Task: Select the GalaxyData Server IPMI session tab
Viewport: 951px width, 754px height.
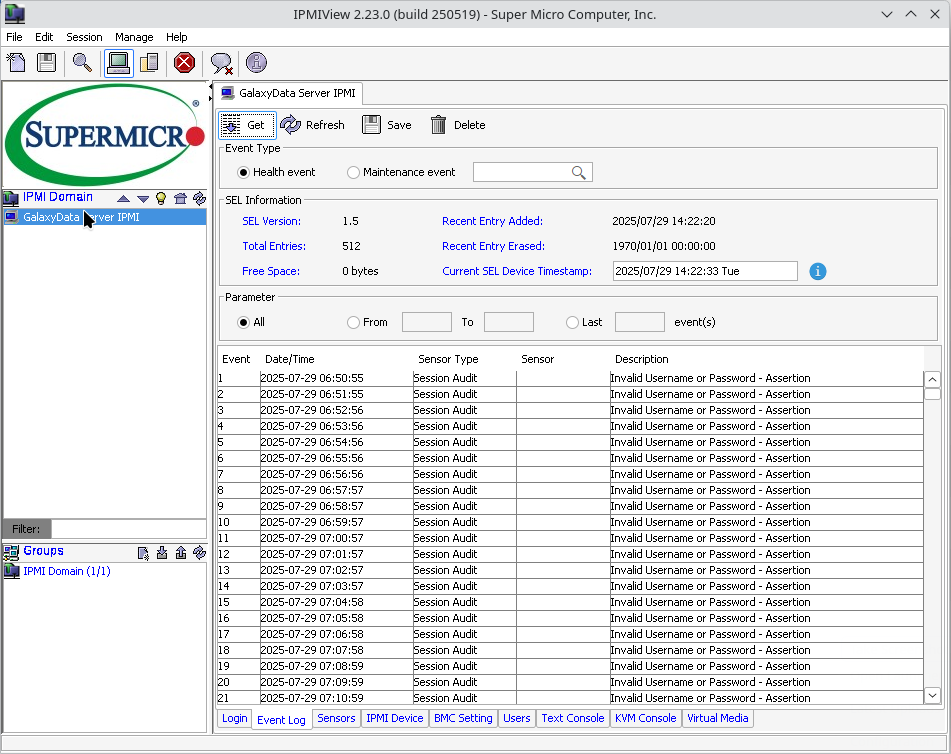Action: (x=289, y=93)
